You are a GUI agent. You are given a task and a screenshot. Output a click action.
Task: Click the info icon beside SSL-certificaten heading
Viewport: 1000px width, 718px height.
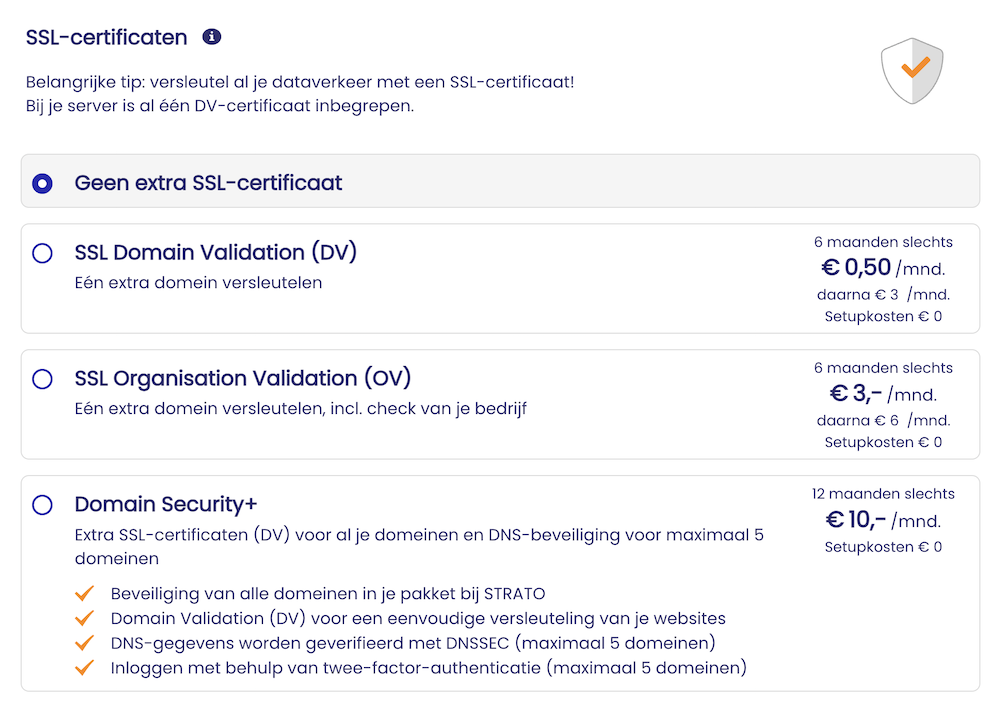click(x=211, y=37)
